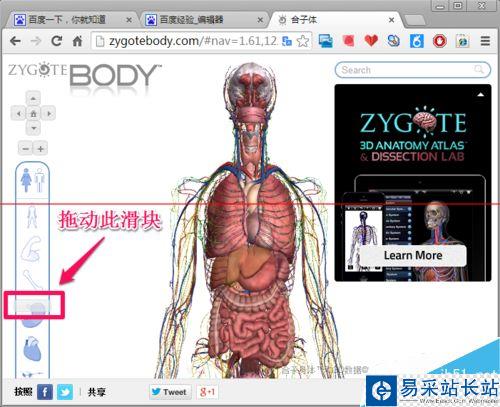
Task: Click the Tweet button
Action: (170, 392)
